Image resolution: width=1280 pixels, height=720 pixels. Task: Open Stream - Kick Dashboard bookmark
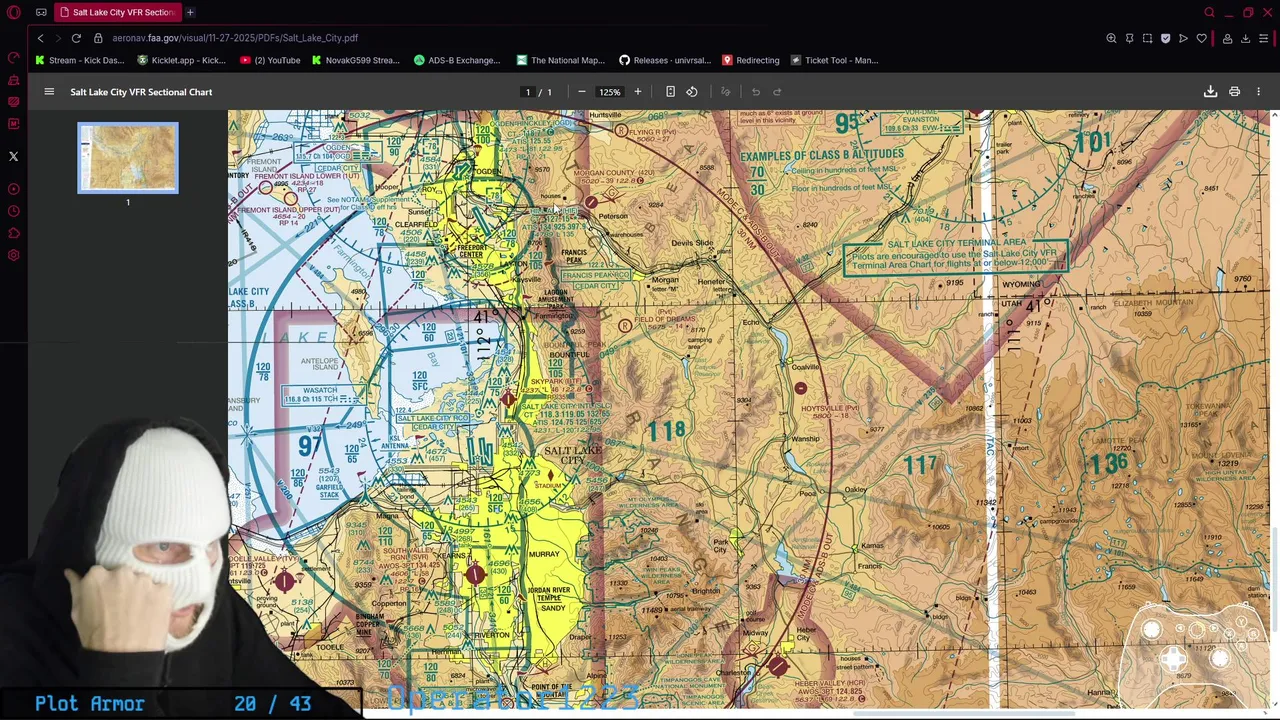coord(80,60)
